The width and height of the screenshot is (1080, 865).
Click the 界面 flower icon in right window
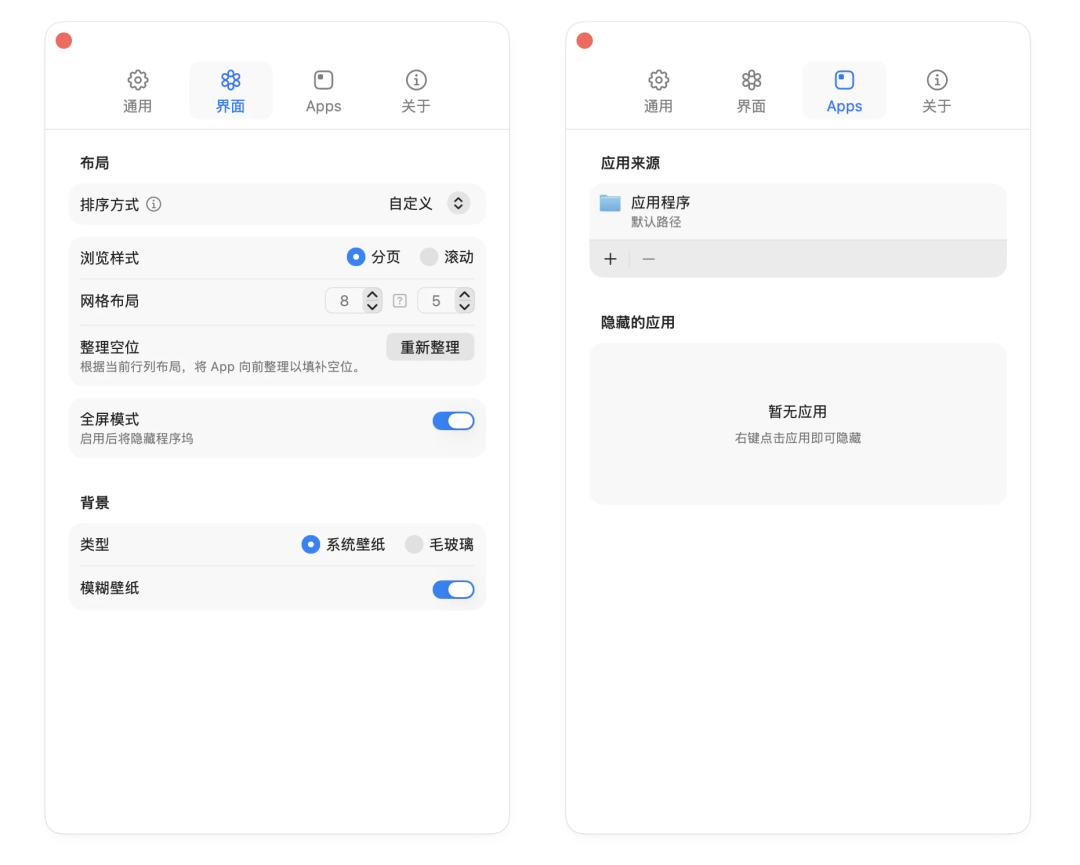coord(751,81)
